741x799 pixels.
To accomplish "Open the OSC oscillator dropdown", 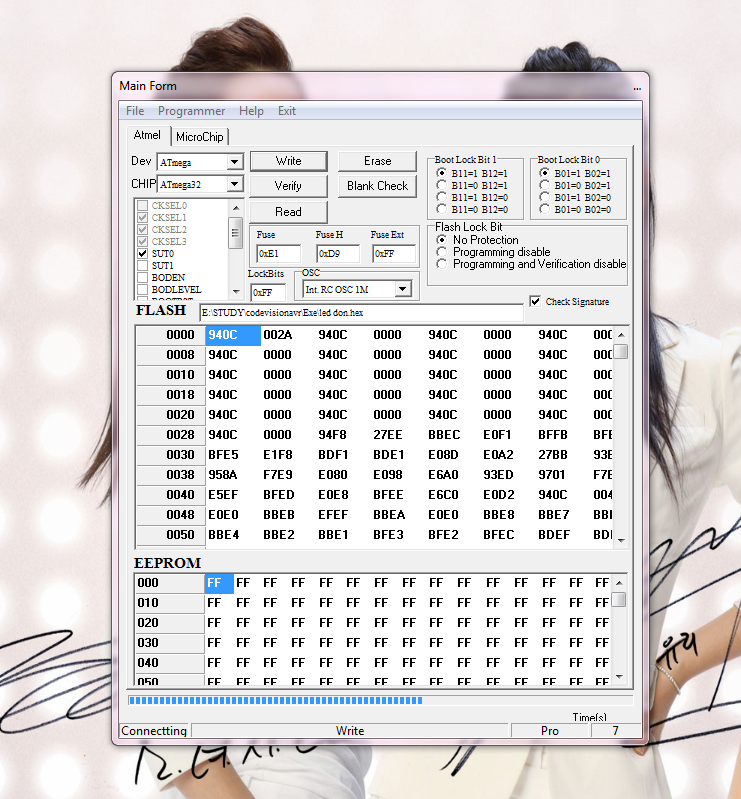I will click(x=402, y=289).
